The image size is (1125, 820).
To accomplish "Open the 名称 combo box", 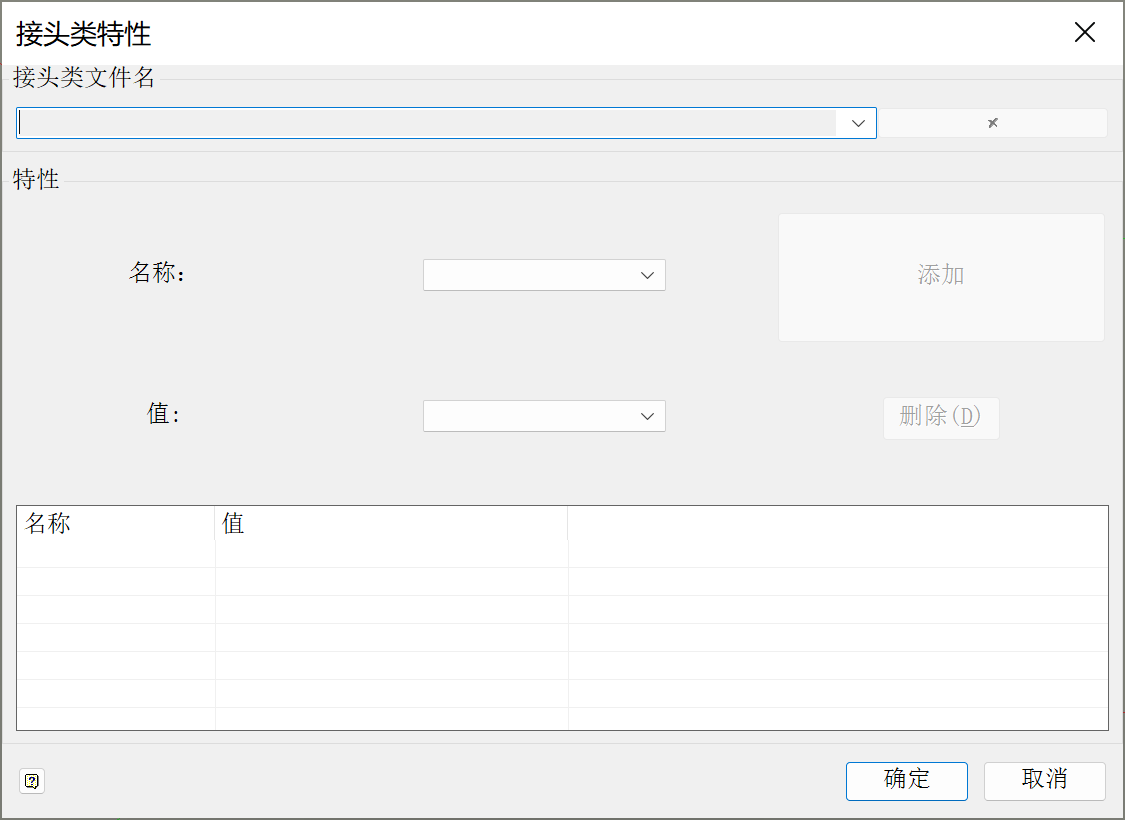I will [545, 275].
